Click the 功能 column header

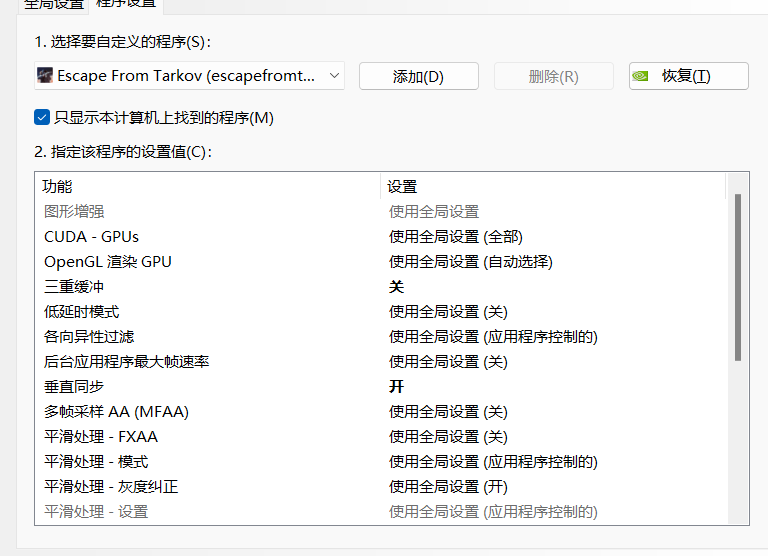pos(58,186)
